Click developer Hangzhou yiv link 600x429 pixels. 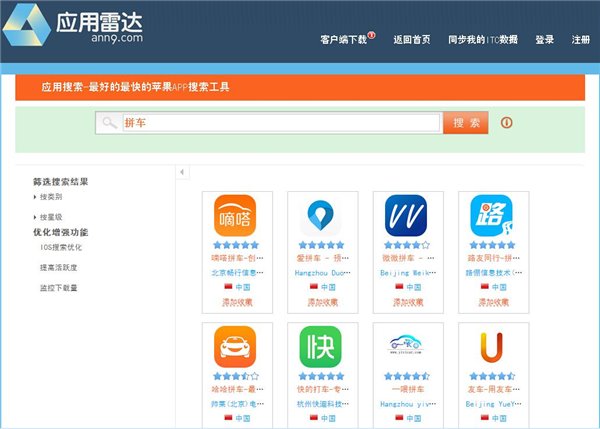(x=408, y=404)
